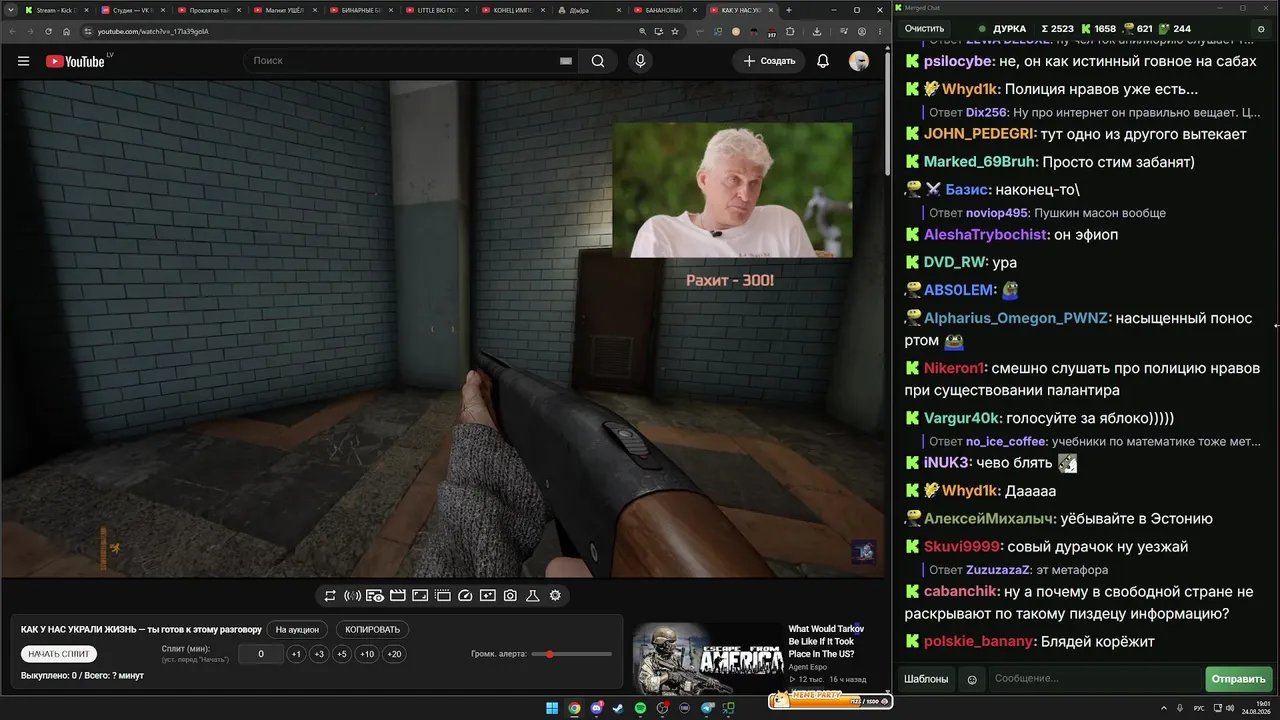Open the YouTube account avatar menu
1280x720 pixels.
pos(859,61)
